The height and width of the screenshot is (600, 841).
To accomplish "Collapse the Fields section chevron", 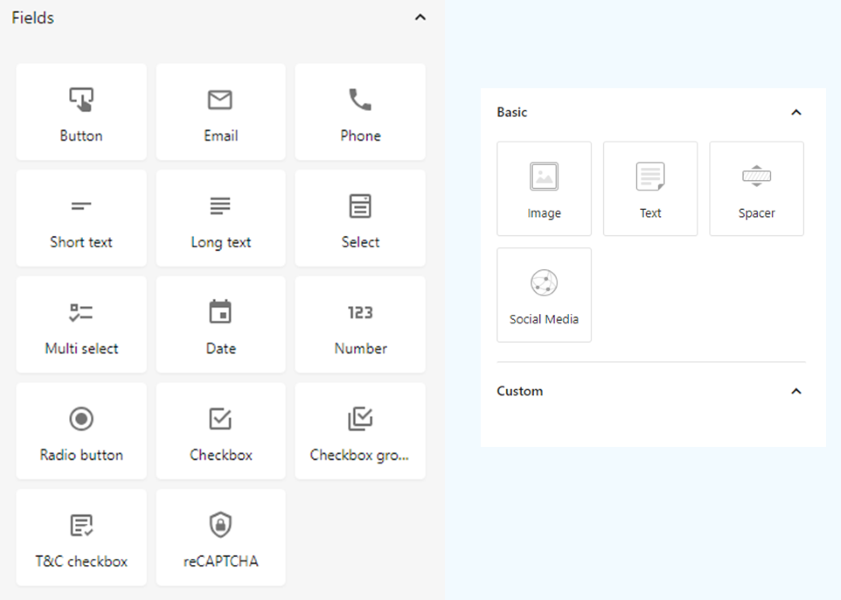I will pos(420,17).
